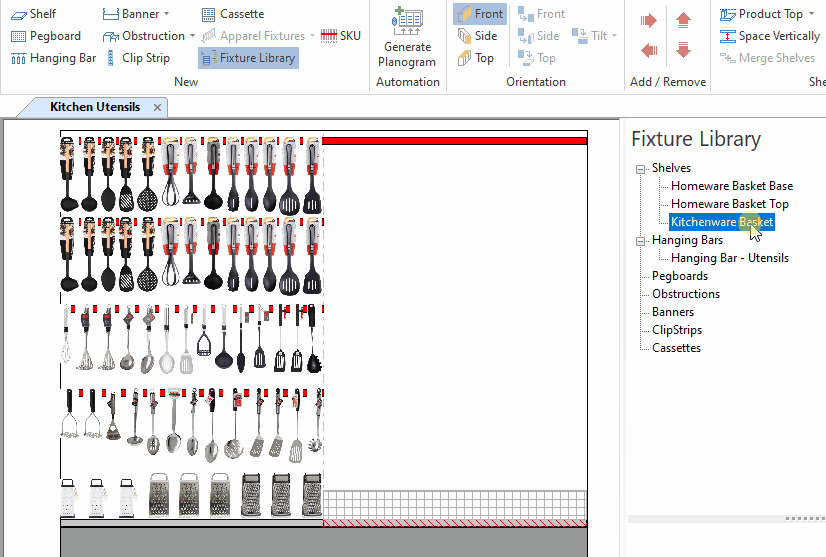Insert a Banner fixture
The image size is (826, 557).
pyautogui.click(x=131, y=14)
